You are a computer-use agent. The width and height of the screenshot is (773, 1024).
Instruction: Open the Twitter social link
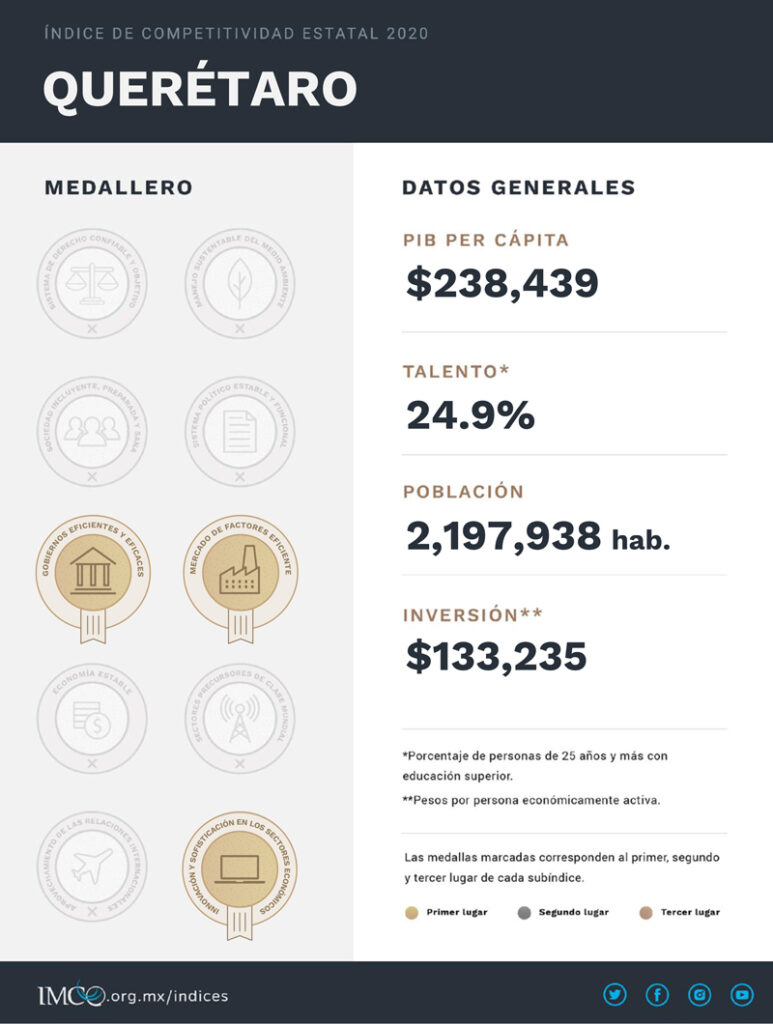pos(614,994)
